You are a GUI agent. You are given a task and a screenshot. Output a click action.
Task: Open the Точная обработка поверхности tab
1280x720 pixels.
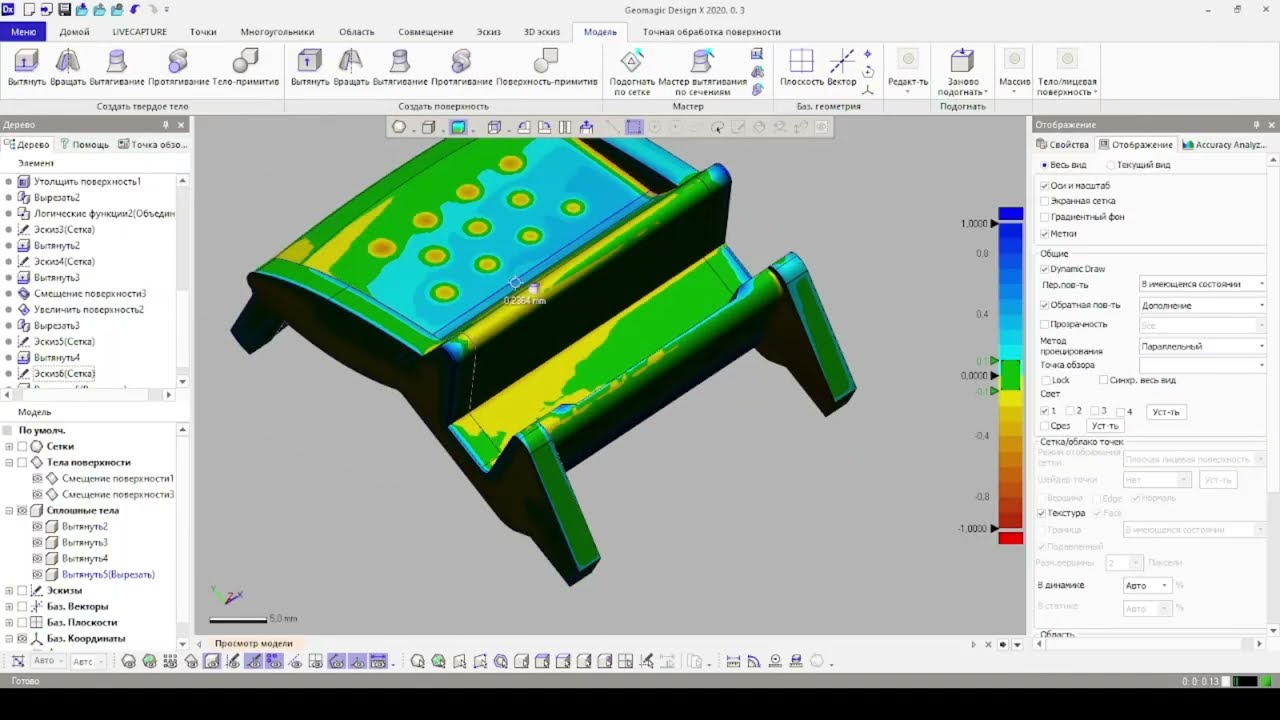[711, 32]
